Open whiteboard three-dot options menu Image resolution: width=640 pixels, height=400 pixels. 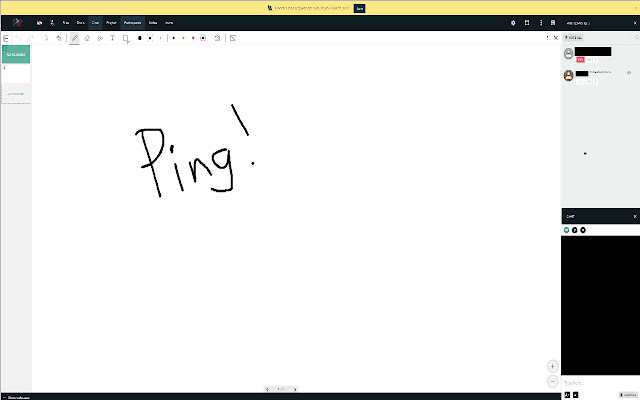point(547,38)
